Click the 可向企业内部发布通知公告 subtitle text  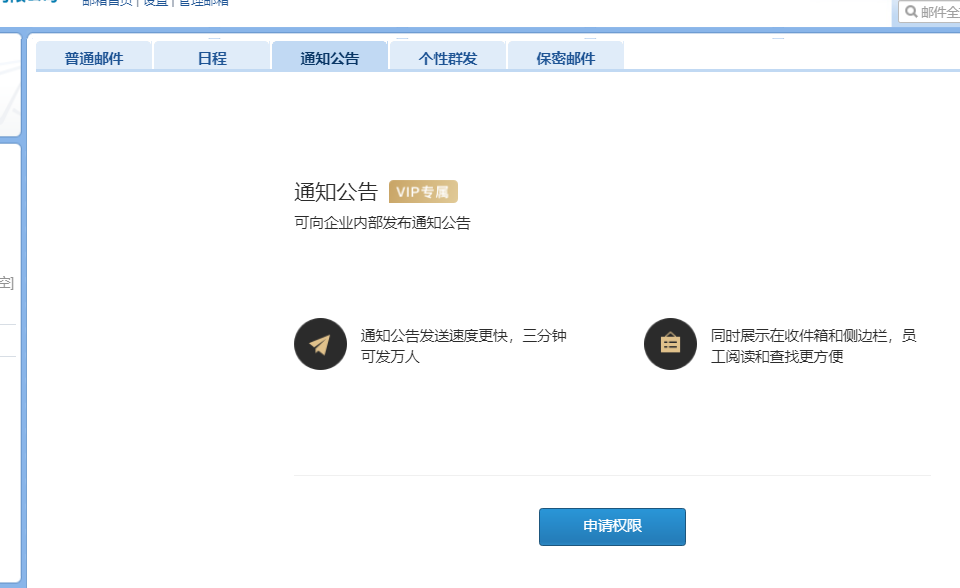click(x=382, y=223)
